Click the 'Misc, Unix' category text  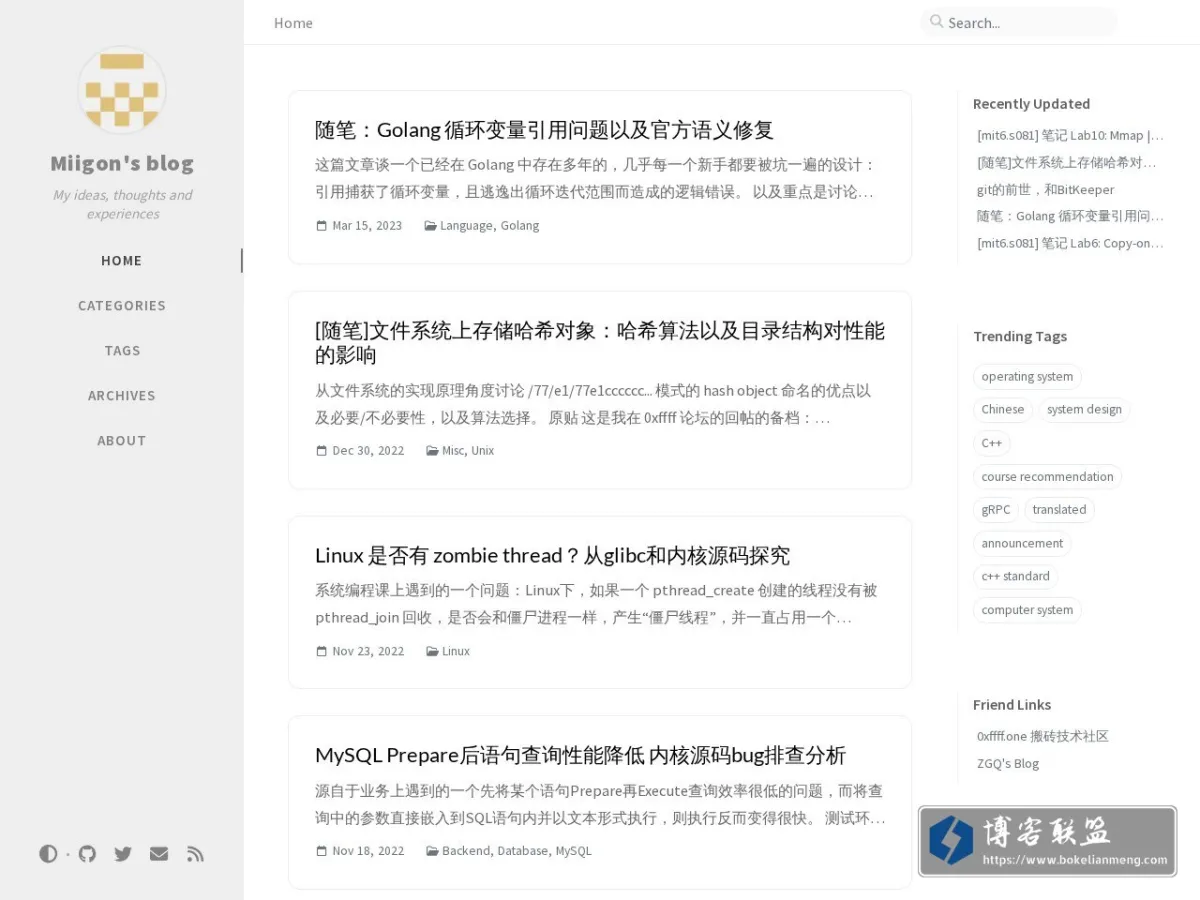[468, 451]
